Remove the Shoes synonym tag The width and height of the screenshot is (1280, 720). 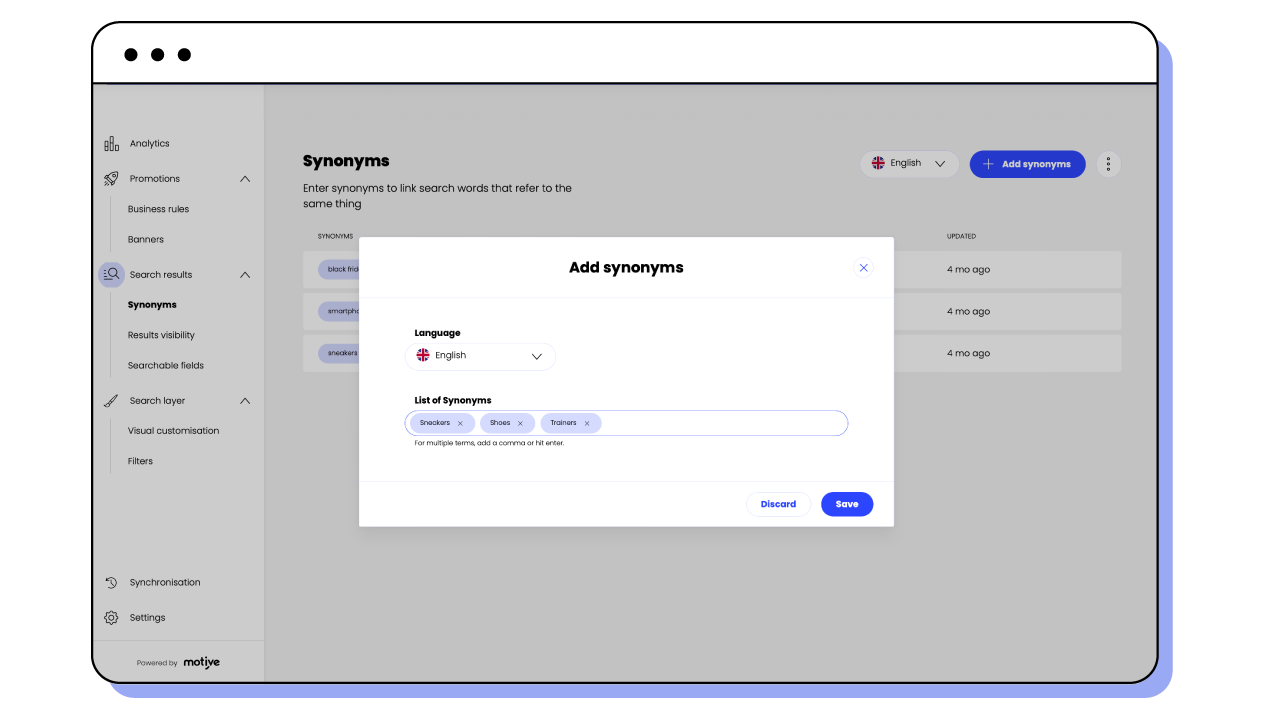pyautogui.click(x=521, y=422)
